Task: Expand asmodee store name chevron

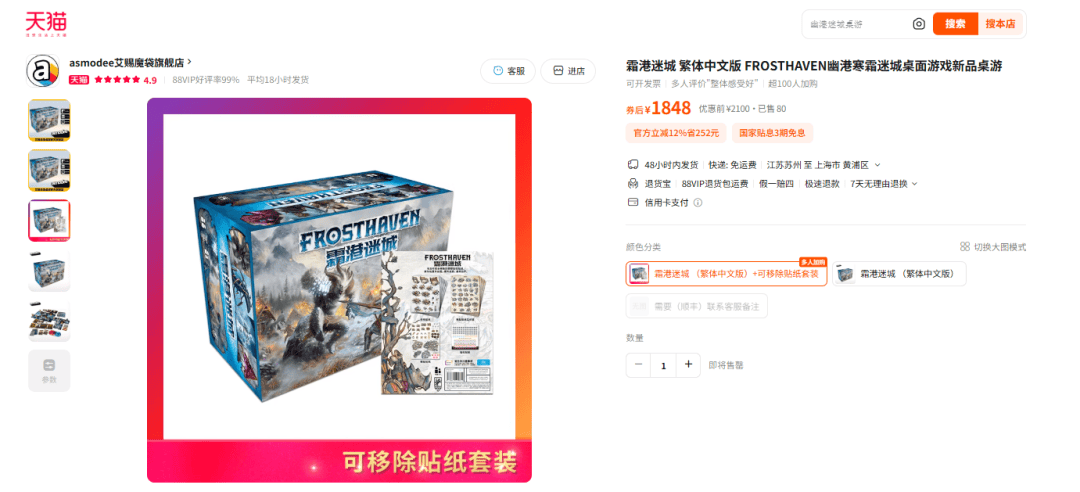Action: click(x=189, y=62)
